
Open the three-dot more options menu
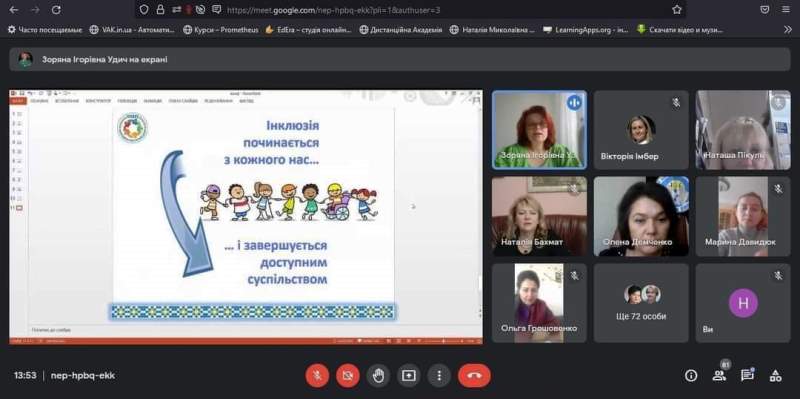(x=439, y=376)
